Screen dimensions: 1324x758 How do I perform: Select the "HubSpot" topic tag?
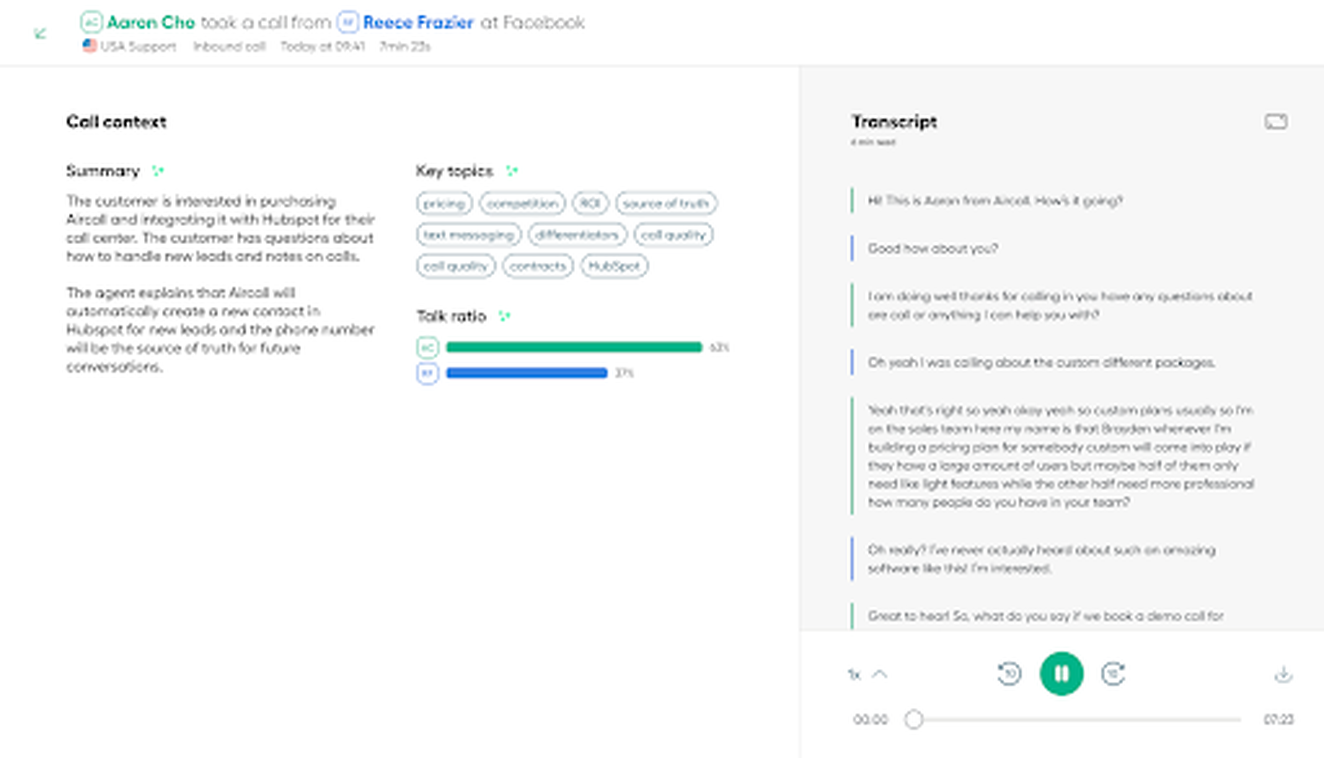[x=614, y=266]
